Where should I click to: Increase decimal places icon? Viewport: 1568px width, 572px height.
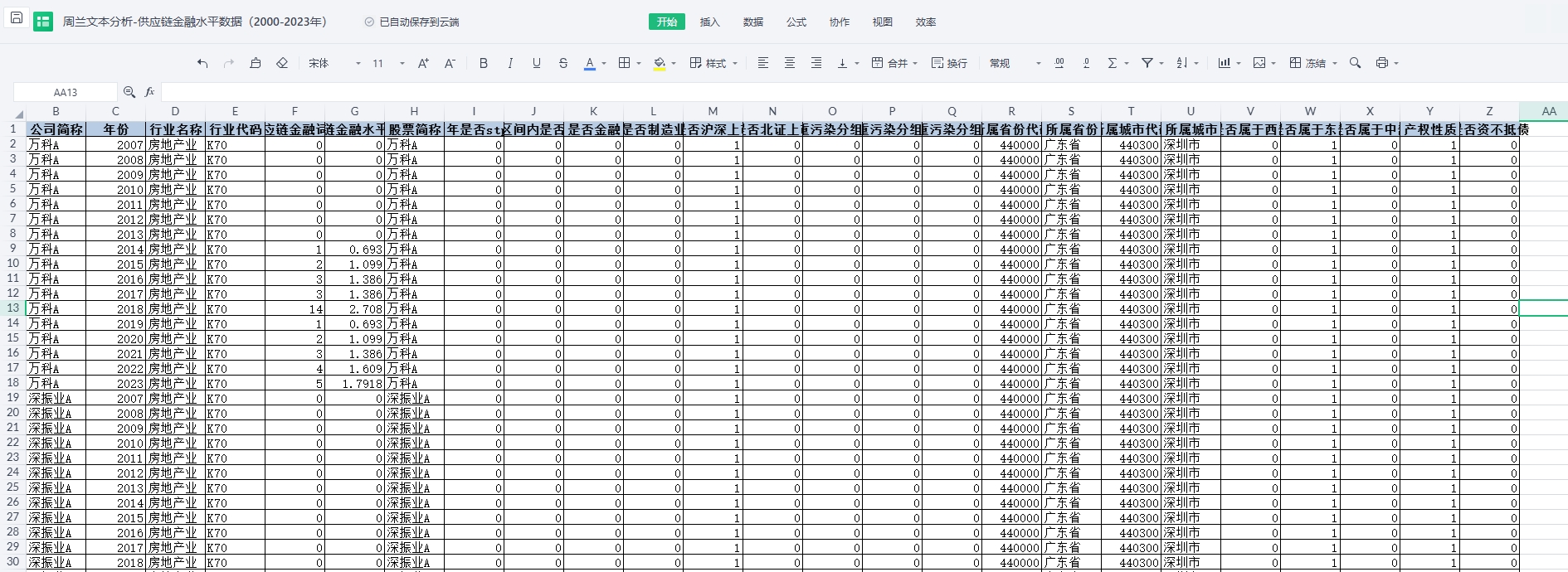1059,63
